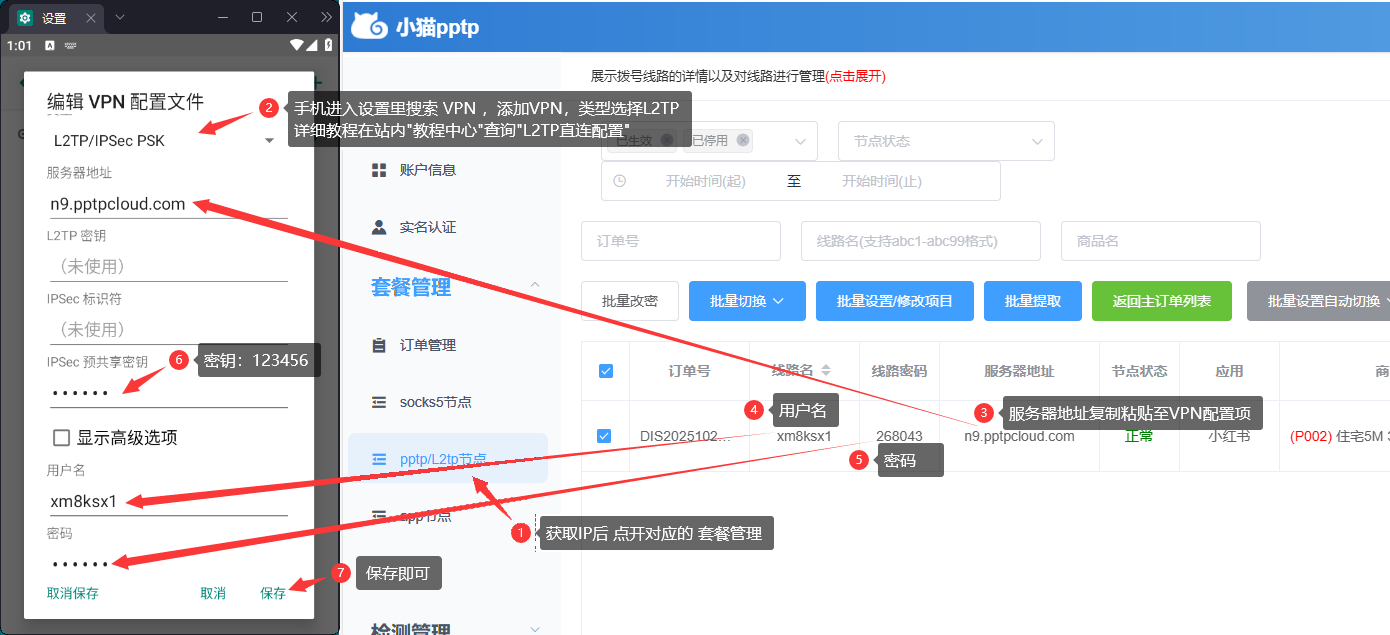Open the 批量切换 dropdown button

747,301
